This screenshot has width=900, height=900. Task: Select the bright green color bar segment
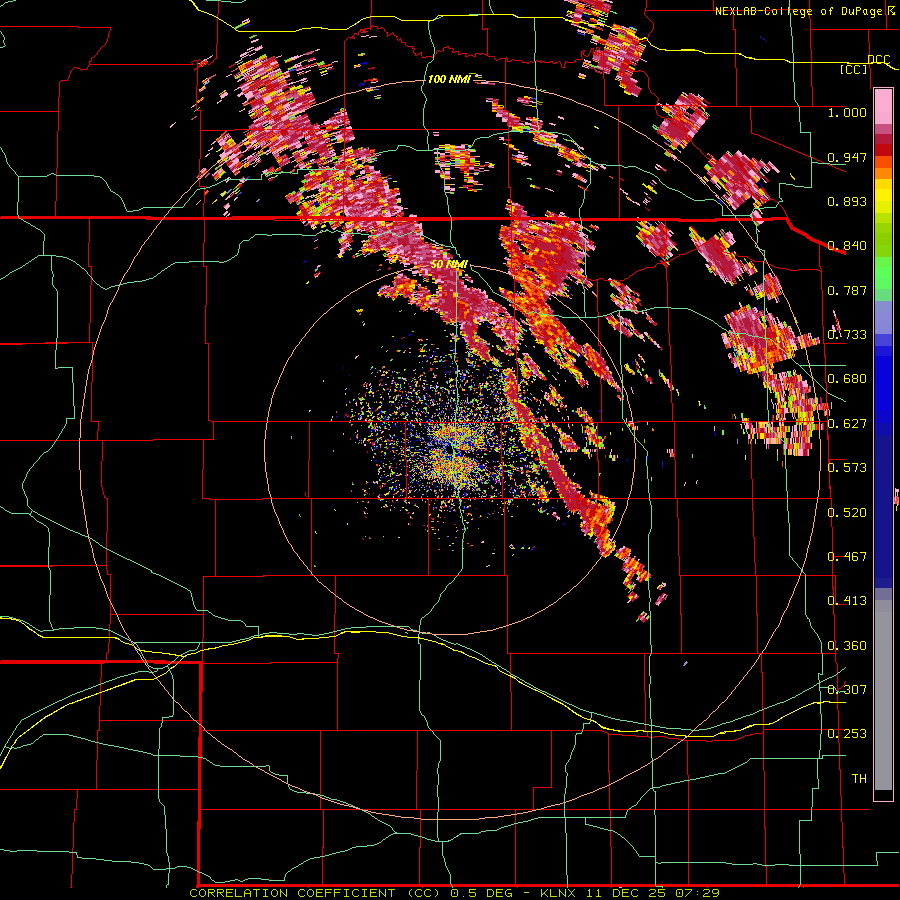[x=883, y=273]
